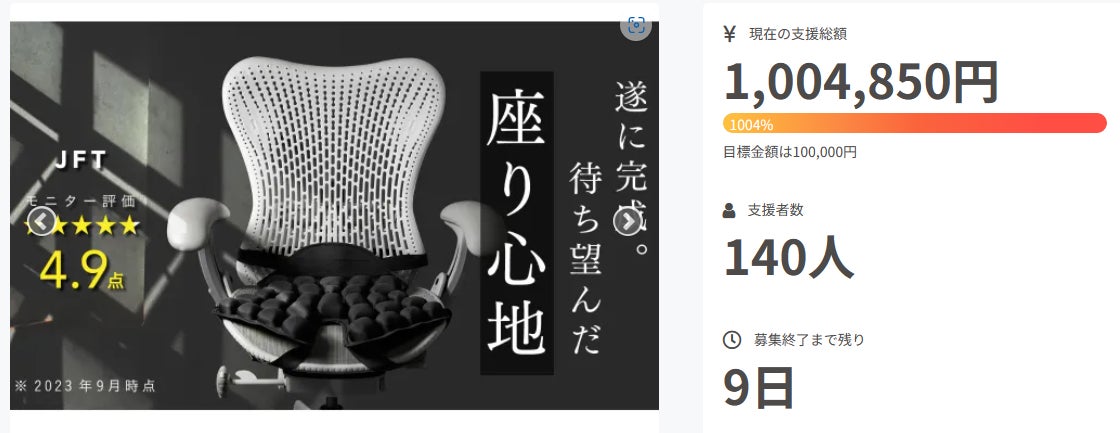The image size is (1120, 433).
Task: Click the 募集終了まで残り label
Action: tap(809, 340)
